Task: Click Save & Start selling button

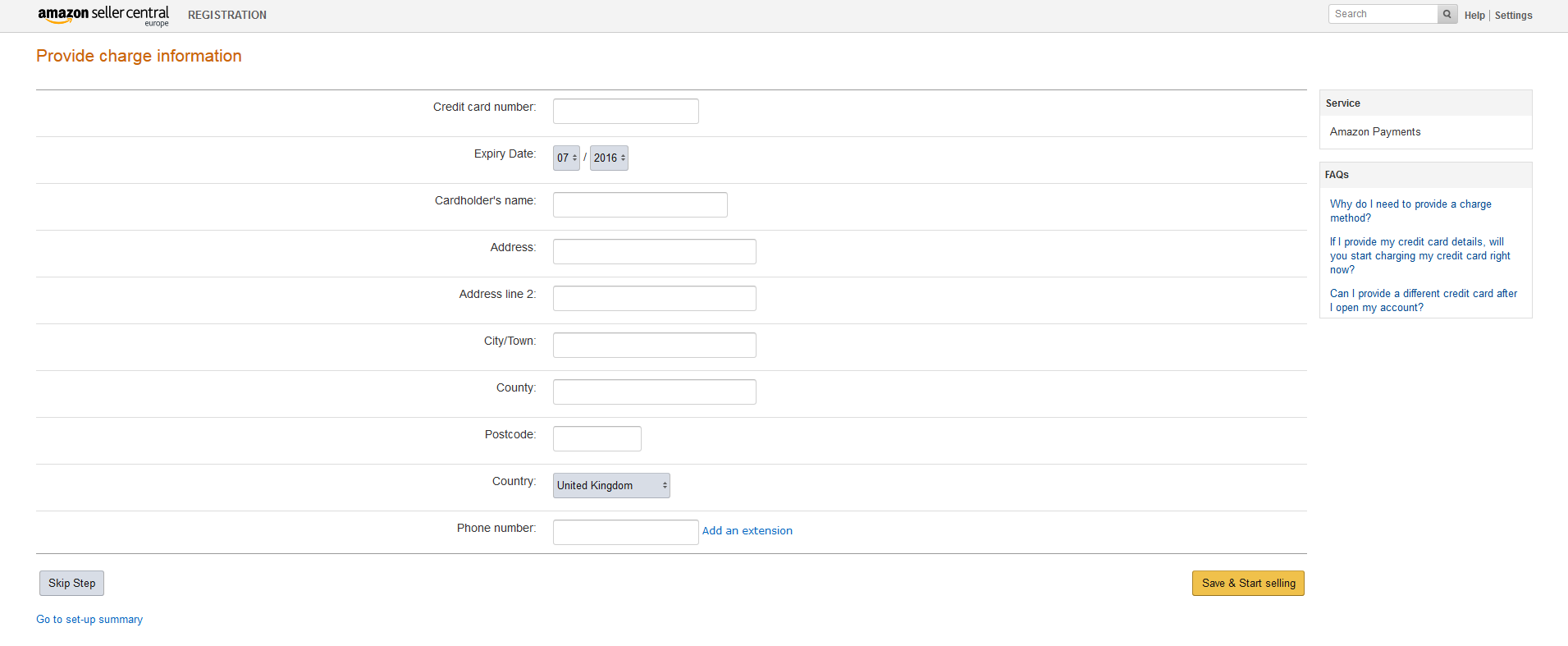Action: click(1248, 583)
